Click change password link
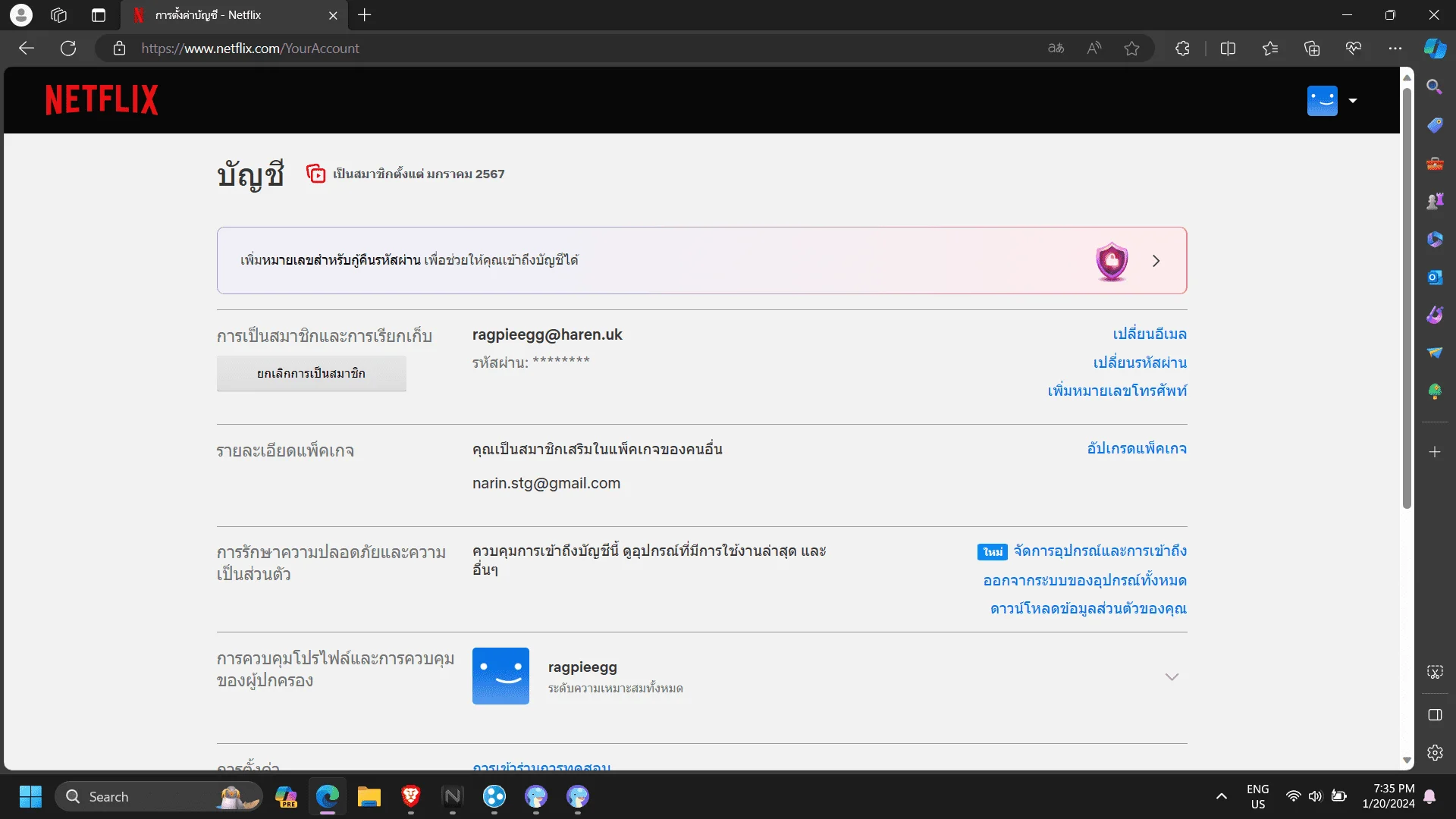The height and width of the screenshot is (819, 1456). pyautogui.click(x=1140, y=362)
